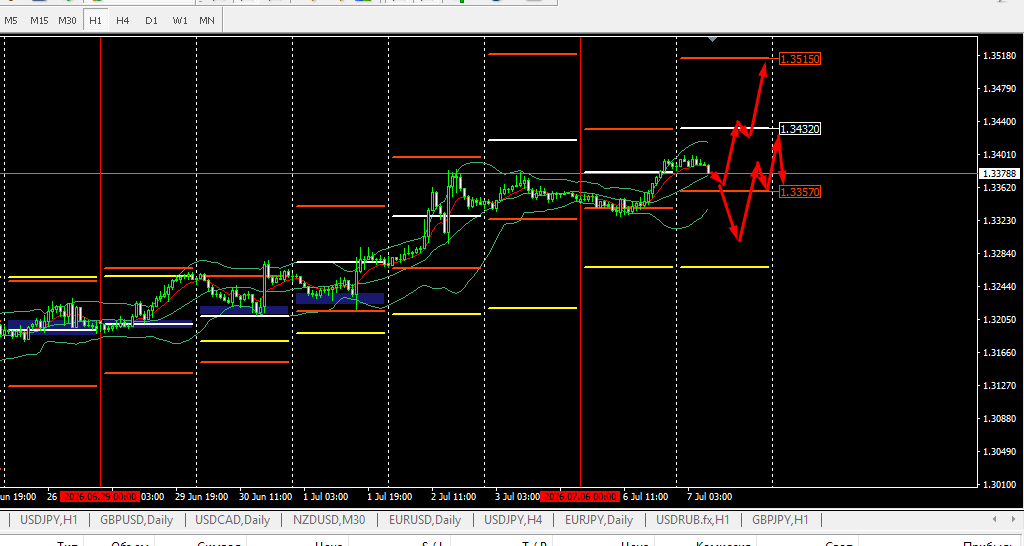Select the H4 timeframe button
The image size is (1024, 546).
[x=123, y=20]
